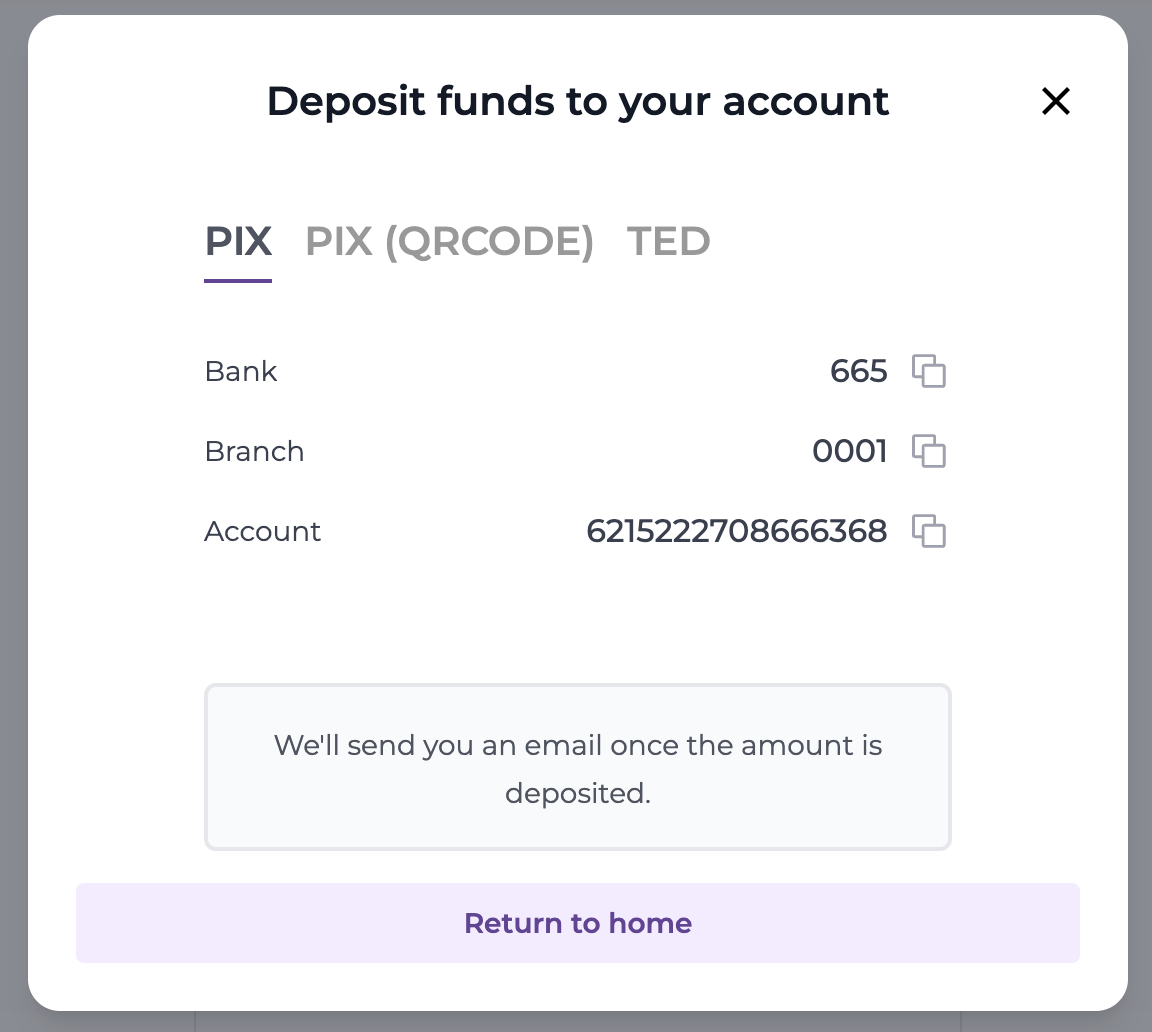Select the Account label text

[262, 531]
